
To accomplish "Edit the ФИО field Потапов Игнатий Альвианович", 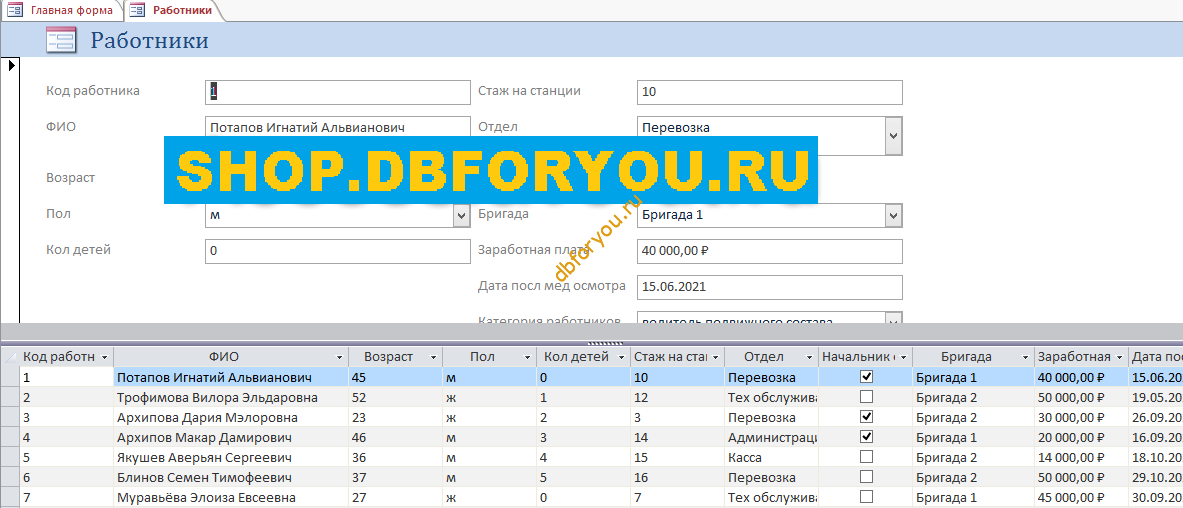I will (x=337, y=128).
